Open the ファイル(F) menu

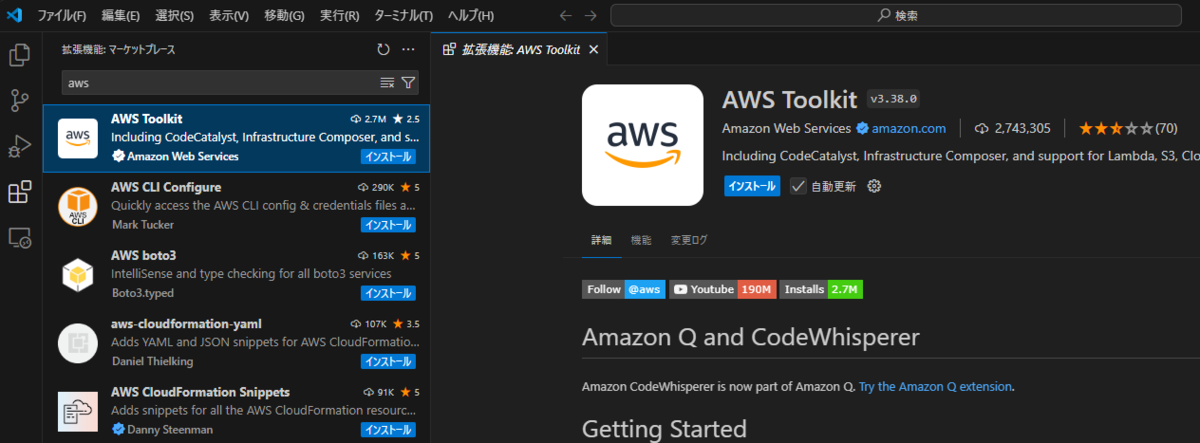(x=61, y=15)
